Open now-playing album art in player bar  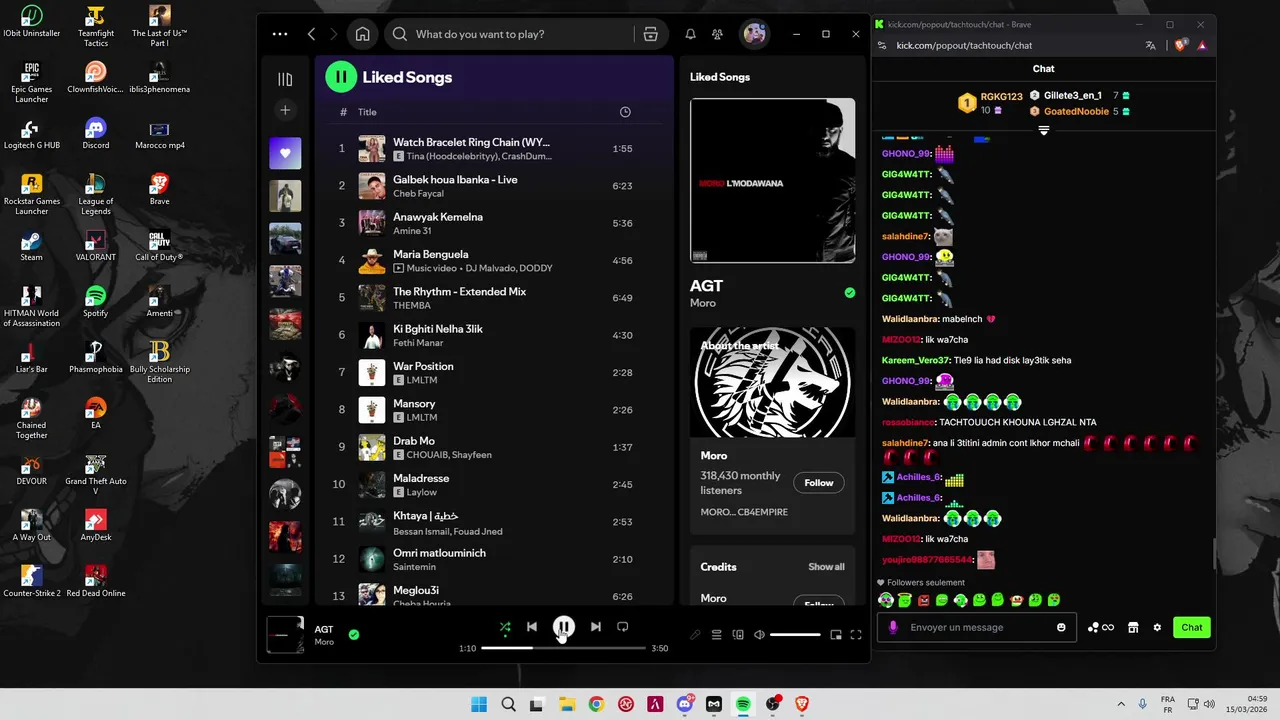285,635
